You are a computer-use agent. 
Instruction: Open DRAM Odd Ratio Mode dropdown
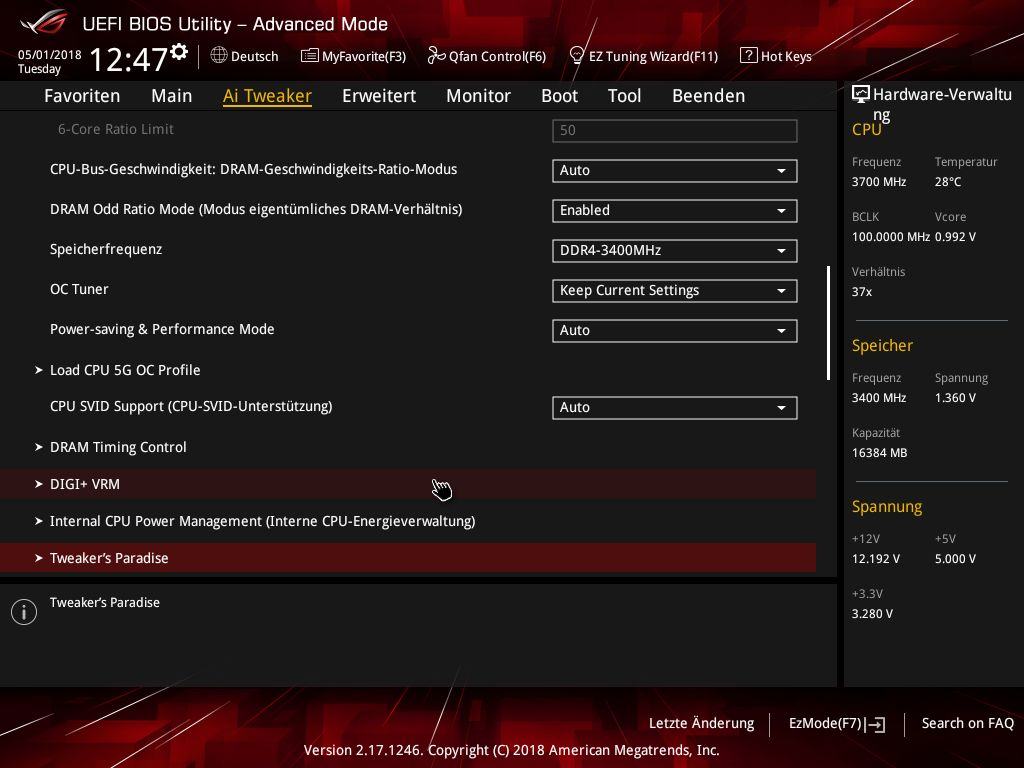tap(675, 210)
